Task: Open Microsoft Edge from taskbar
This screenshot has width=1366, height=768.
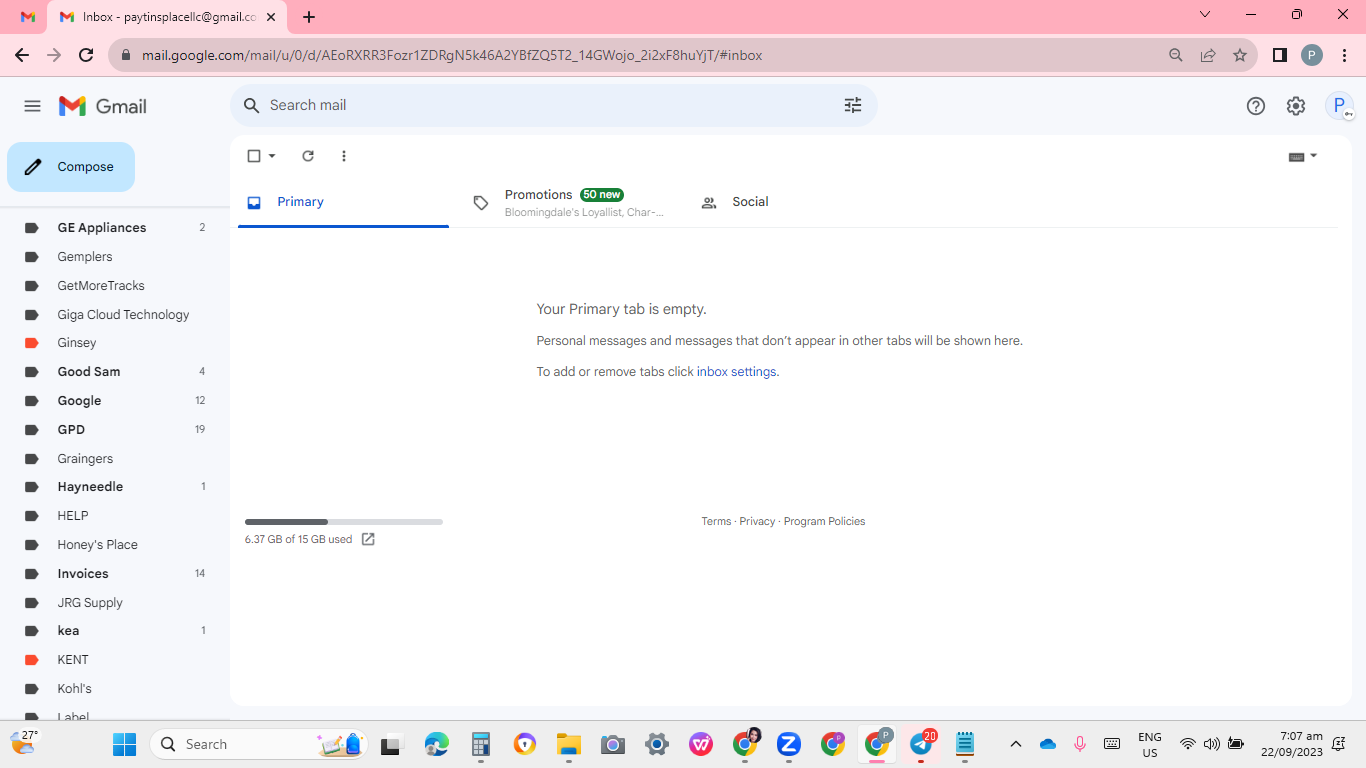Action: (x=437, y=744)
